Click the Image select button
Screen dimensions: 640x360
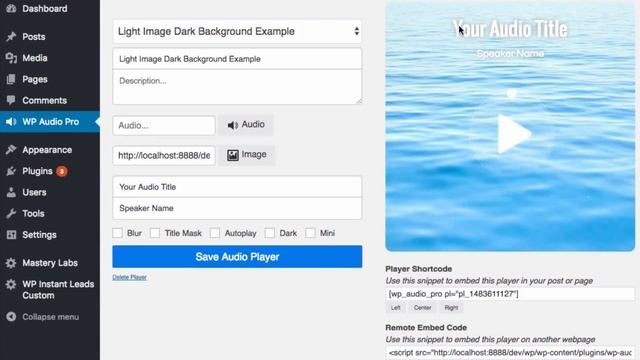coord(247,155)
